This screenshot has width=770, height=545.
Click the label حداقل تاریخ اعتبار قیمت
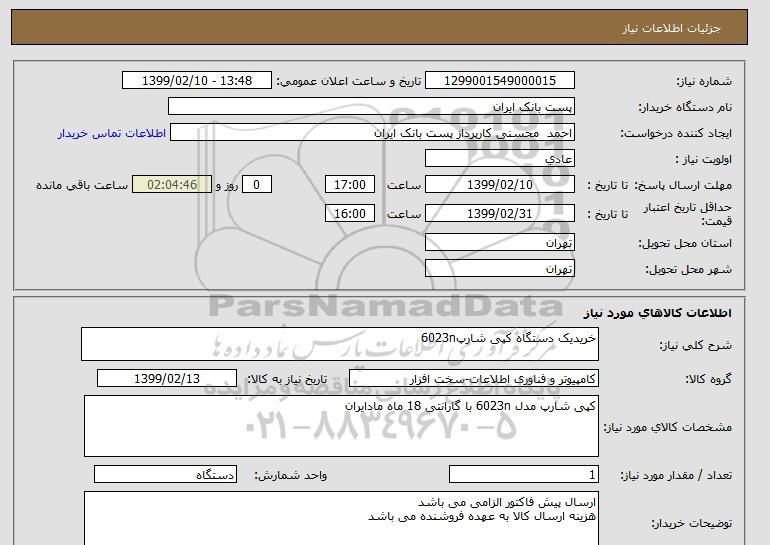(x=688, y=214)
